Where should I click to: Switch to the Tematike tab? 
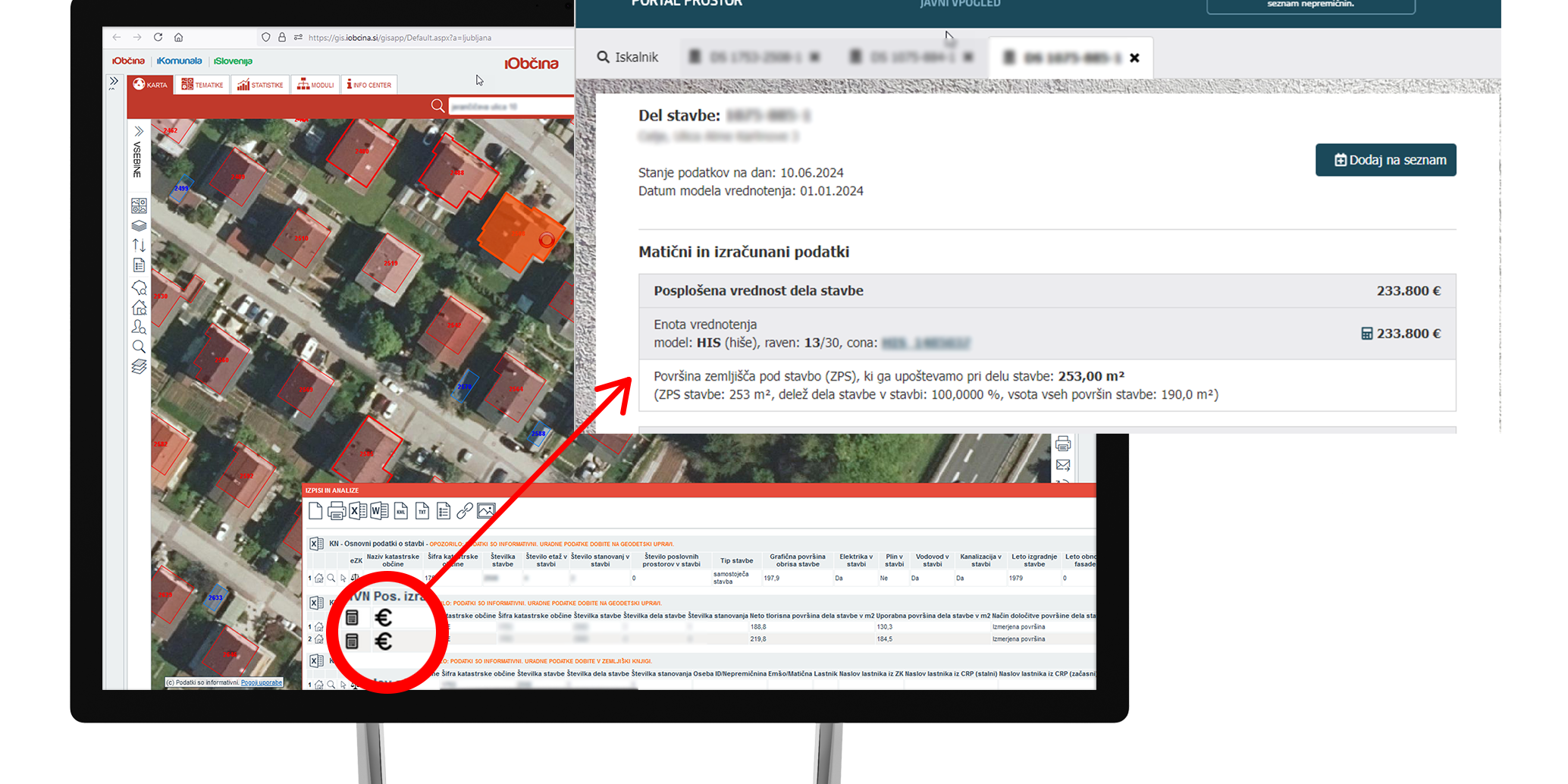tap(202, 85)
